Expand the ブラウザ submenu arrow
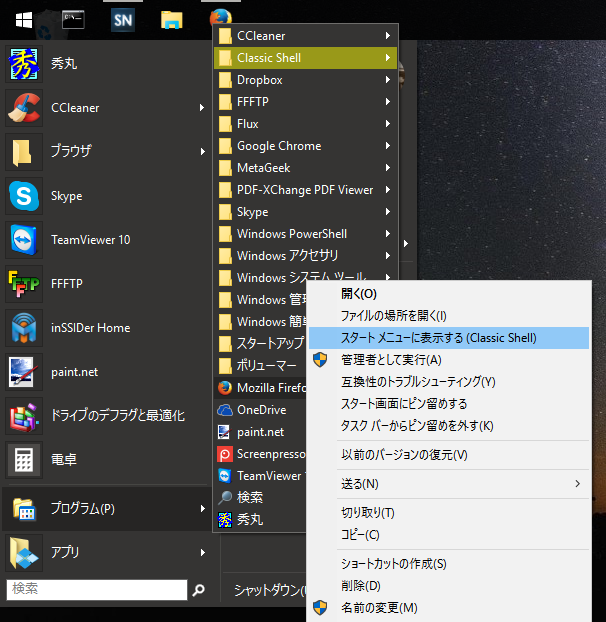 (202, 152)
